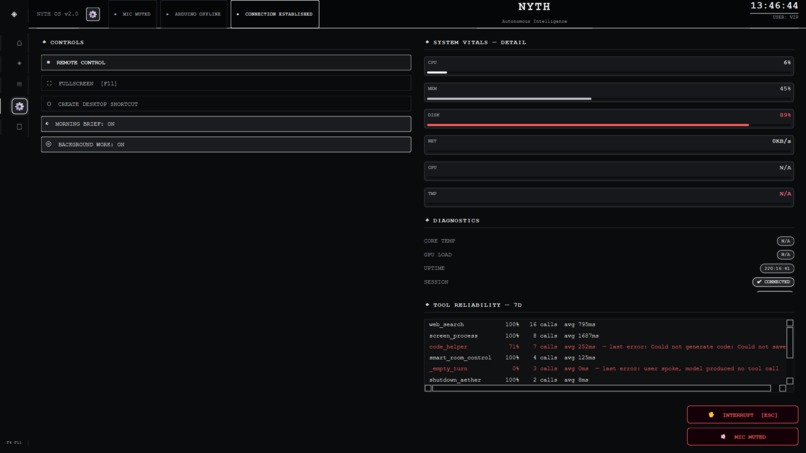806x453 pixels.
Task: Select the screen_process row
Action: point(606,336)
